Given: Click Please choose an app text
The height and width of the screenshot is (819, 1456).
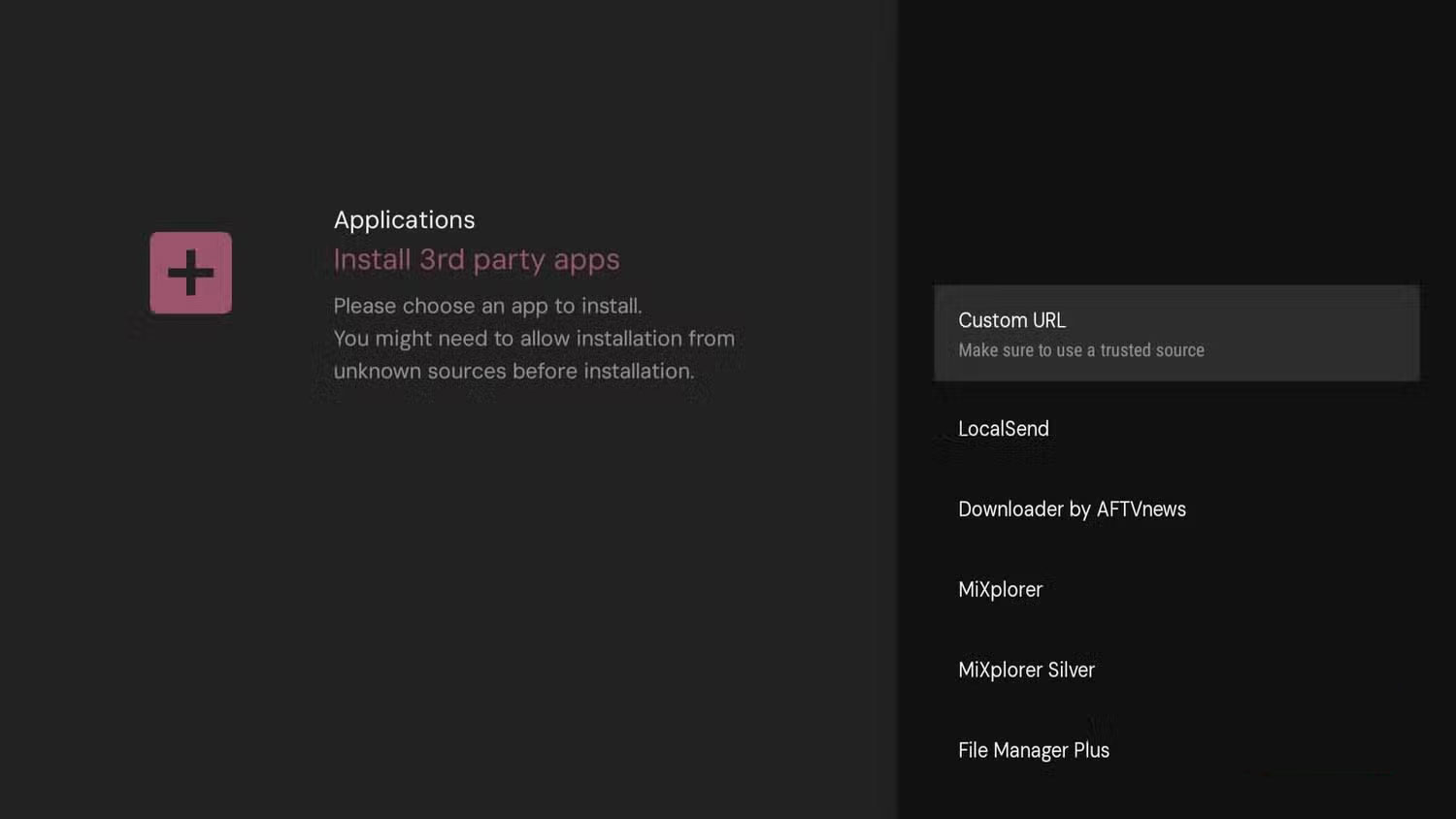Looking at the screenshot, I should tap(488, 305).
